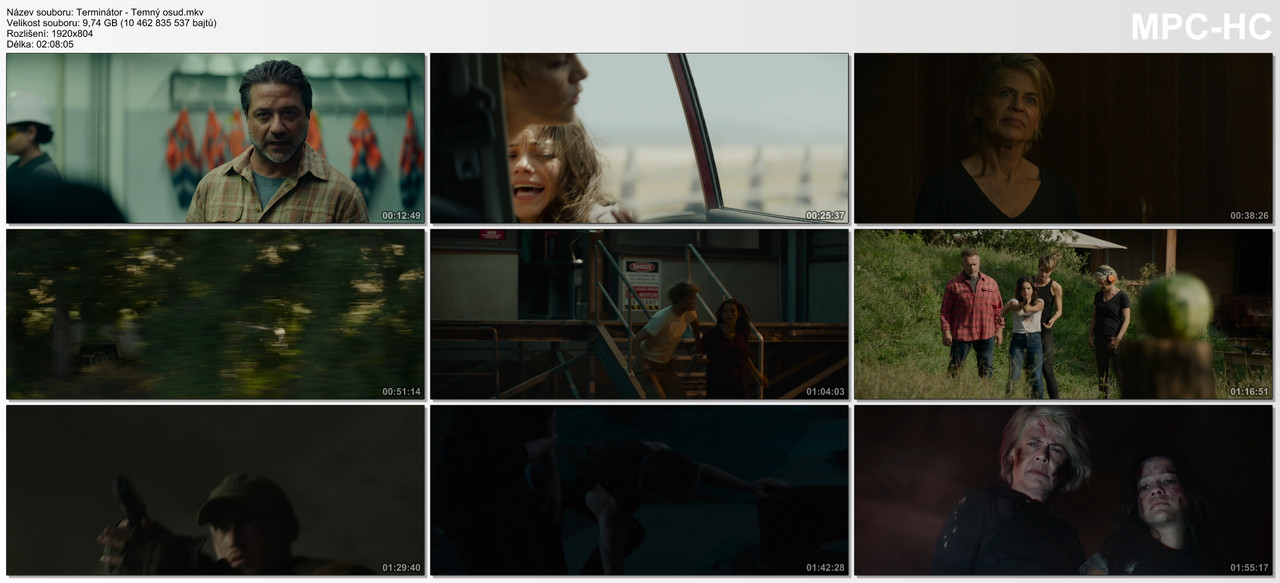Open the thumbnail stamped 01:55:17

1063,490
